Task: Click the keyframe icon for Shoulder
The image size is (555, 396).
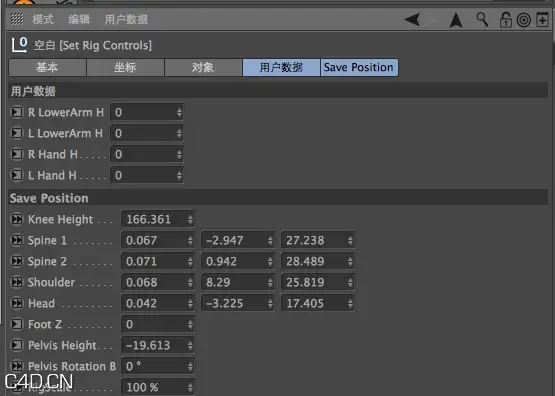Action: coord(17,282)
